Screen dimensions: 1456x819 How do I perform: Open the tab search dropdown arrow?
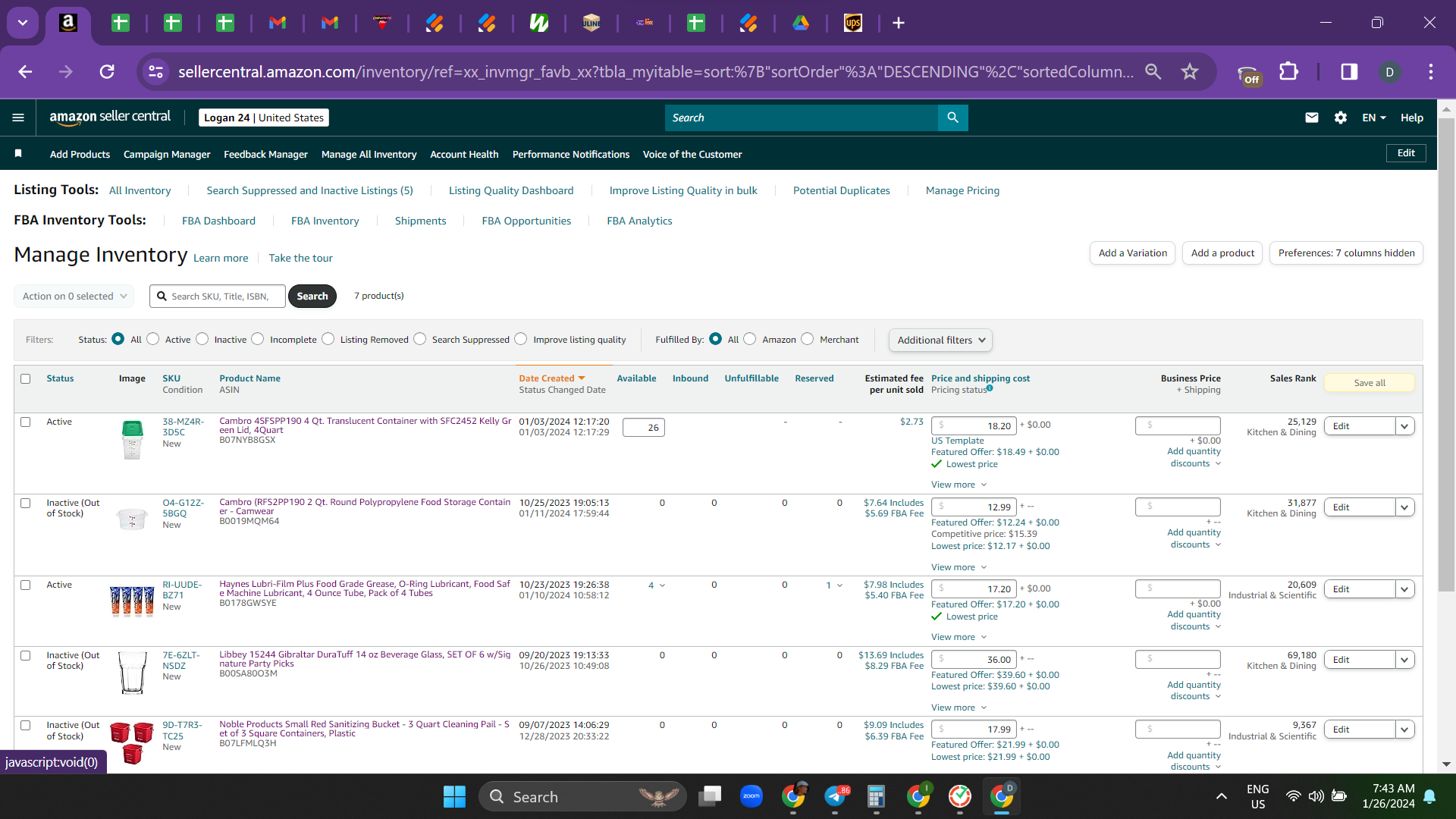(23, 23)
